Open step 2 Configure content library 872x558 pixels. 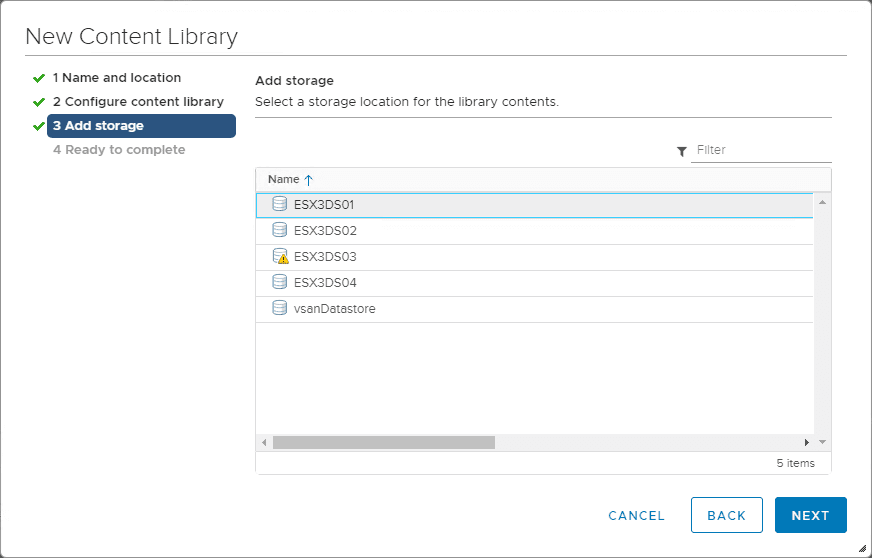point(138,102)
